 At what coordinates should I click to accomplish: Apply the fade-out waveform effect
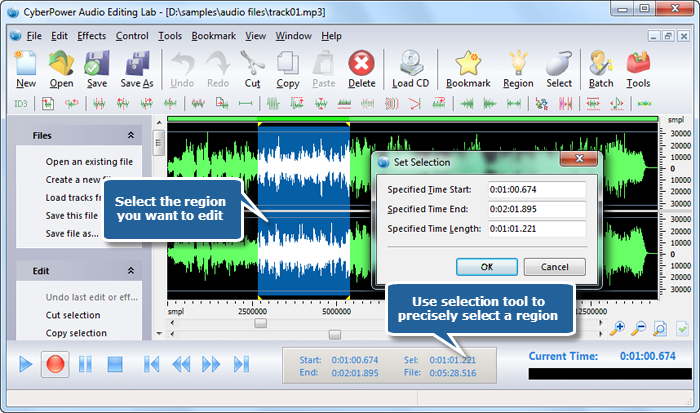point(490,104)
